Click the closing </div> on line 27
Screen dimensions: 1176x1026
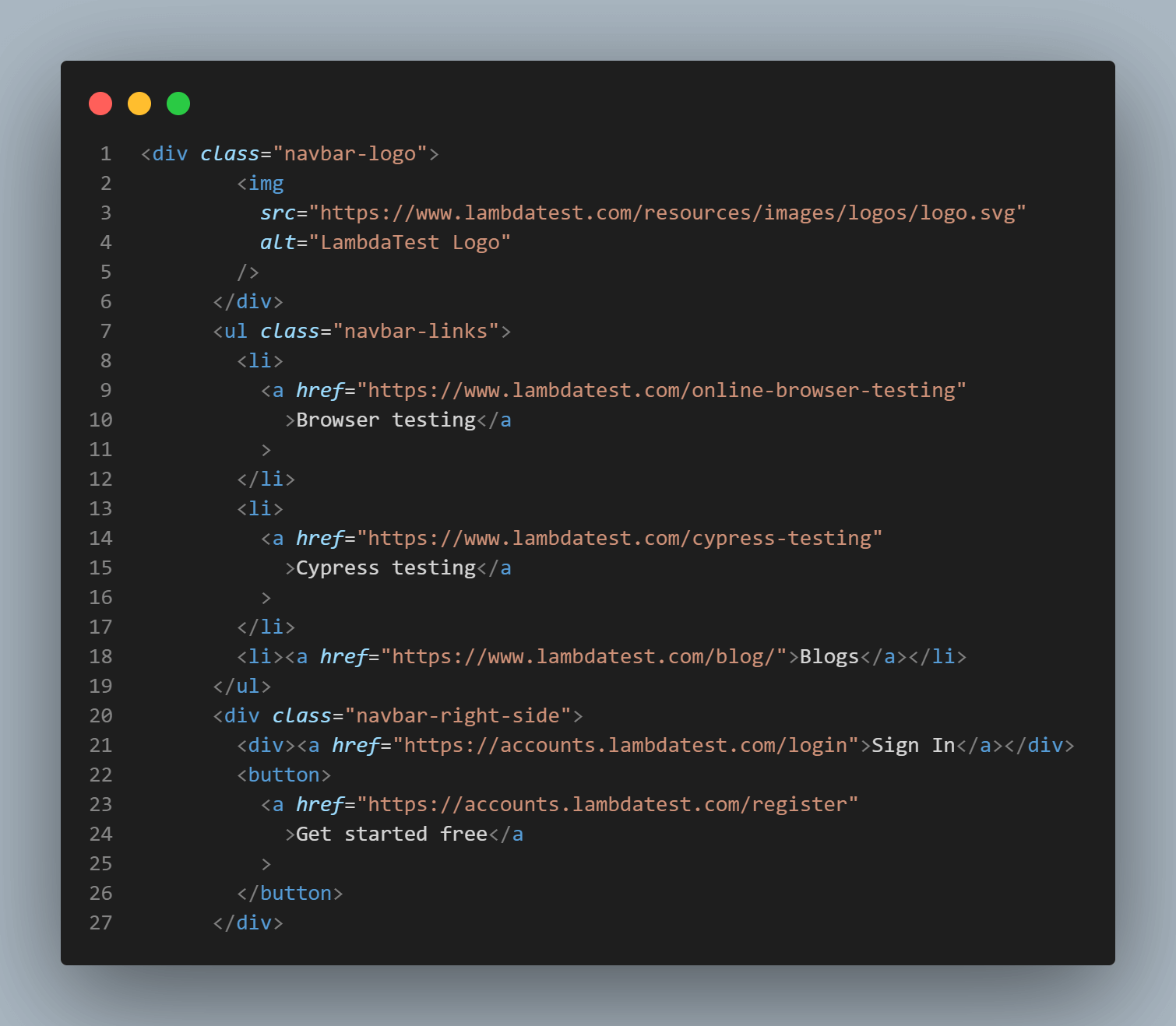click(x=248, y=923)
